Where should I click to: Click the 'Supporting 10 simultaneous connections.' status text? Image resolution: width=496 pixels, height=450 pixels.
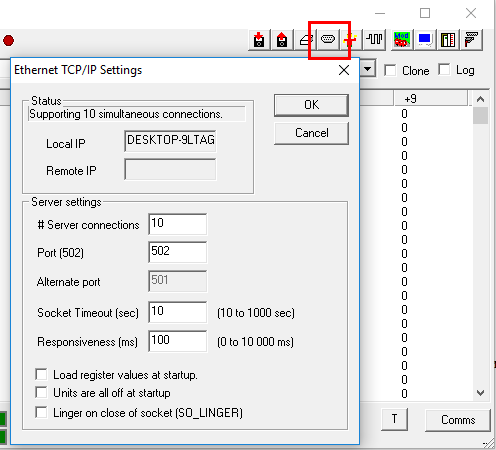(x=126, y=114)
